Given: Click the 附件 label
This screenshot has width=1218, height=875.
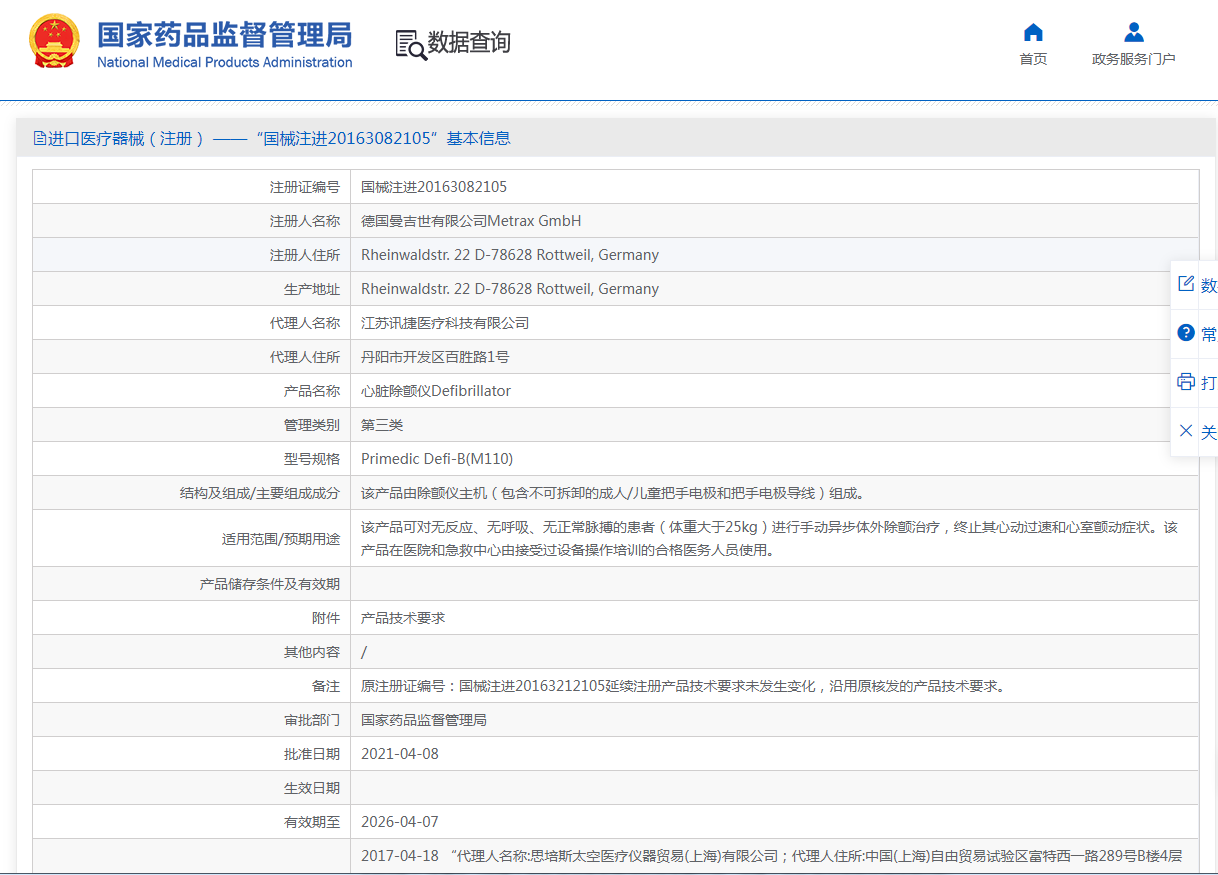Looking at the screenshot, I should coord(326,618).
